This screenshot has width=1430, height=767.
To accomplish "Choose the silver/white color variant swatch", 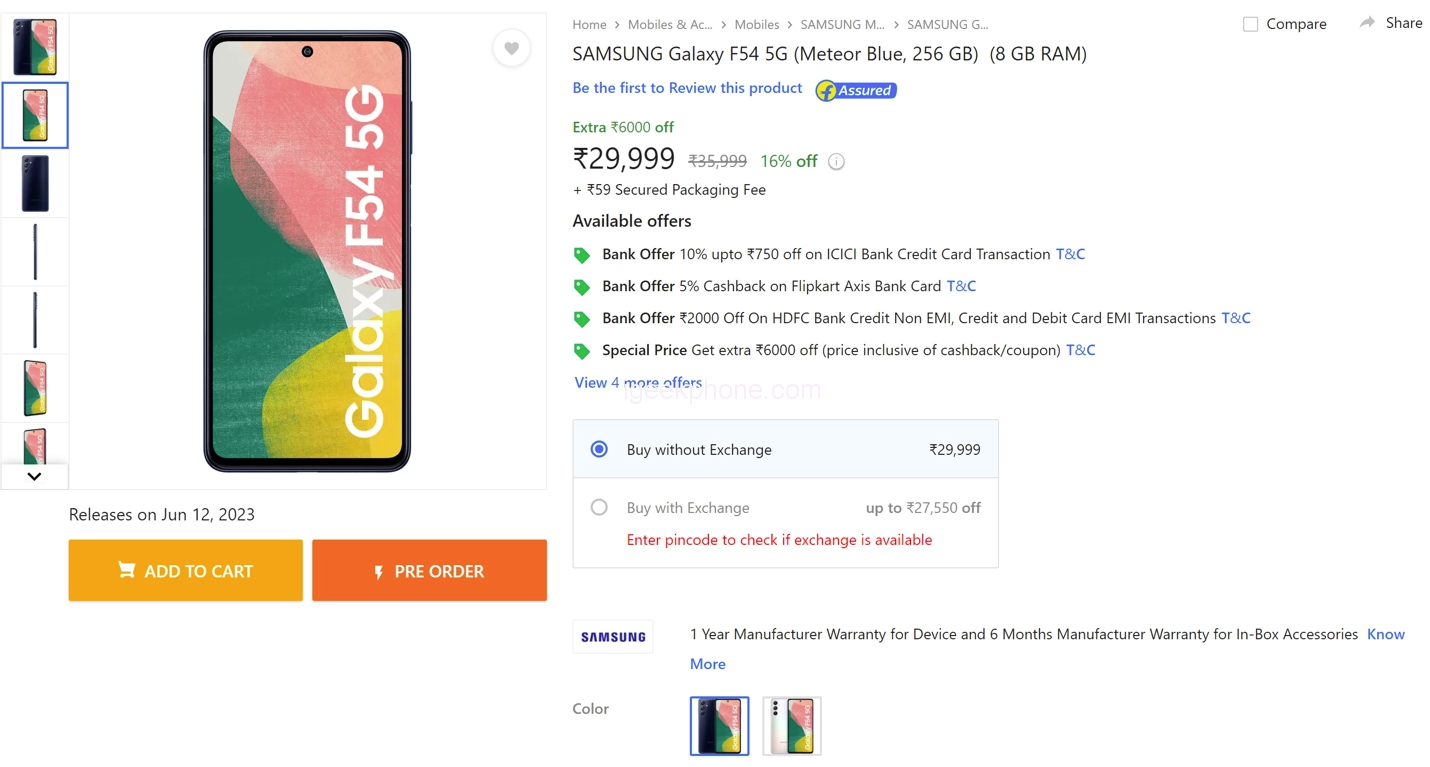I will [x=791, y=726].
